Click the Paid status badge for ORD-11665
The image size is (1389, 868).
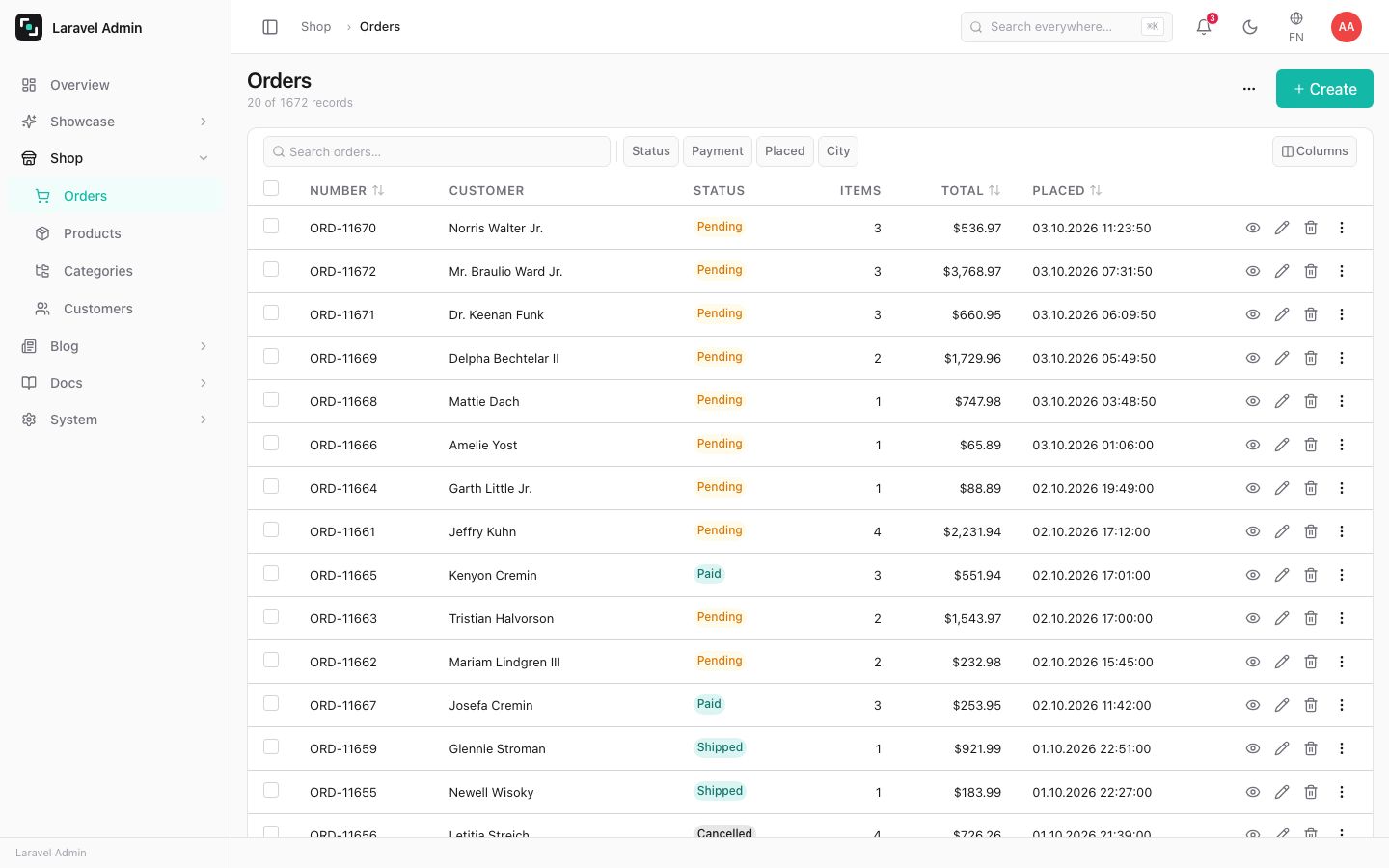[x=709, y=574]
